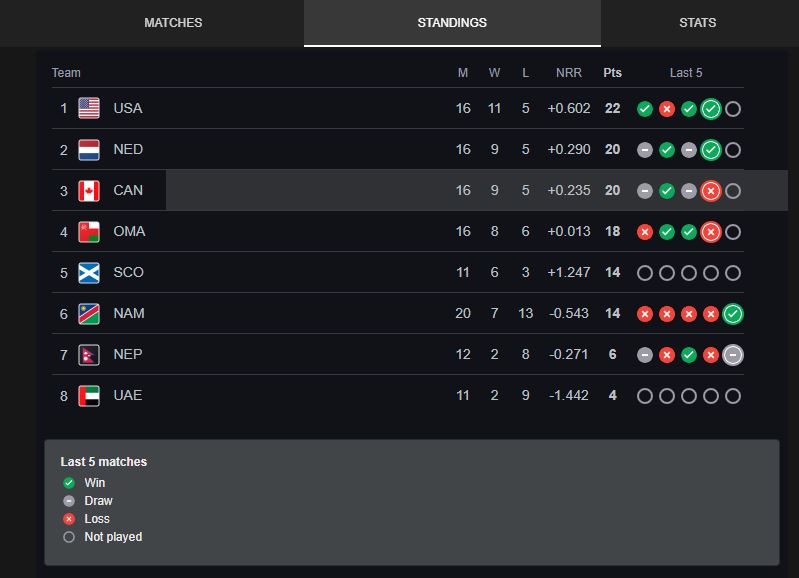Screen dimensions: 799x578
Task: Click Canada's highlighted latest loss indicator
Action: click(x=711, y=191)
